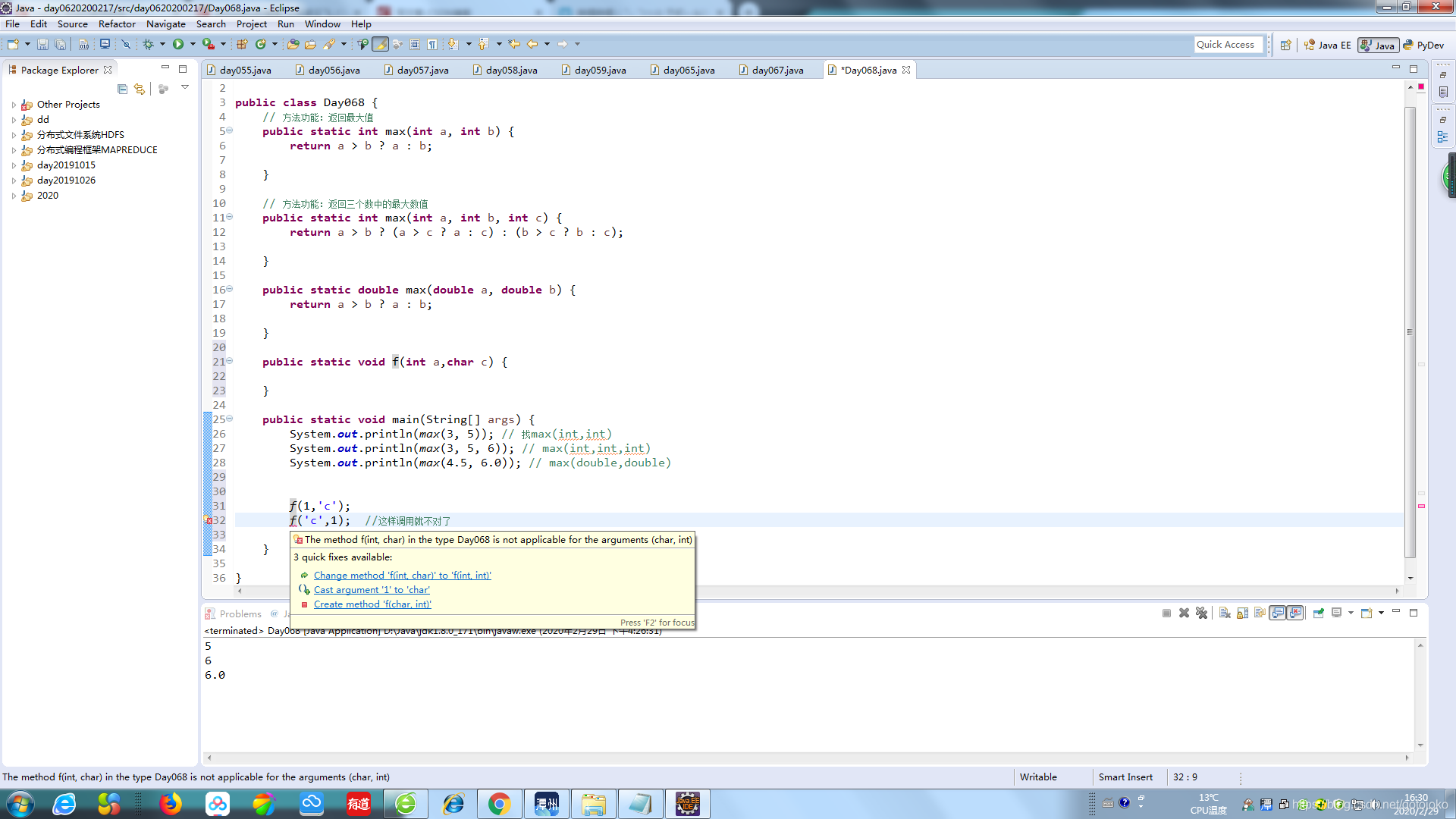Click Next Annotation toolbar icon
Viewport: 1456px width, 819px height.
click(x=453, y=45)
